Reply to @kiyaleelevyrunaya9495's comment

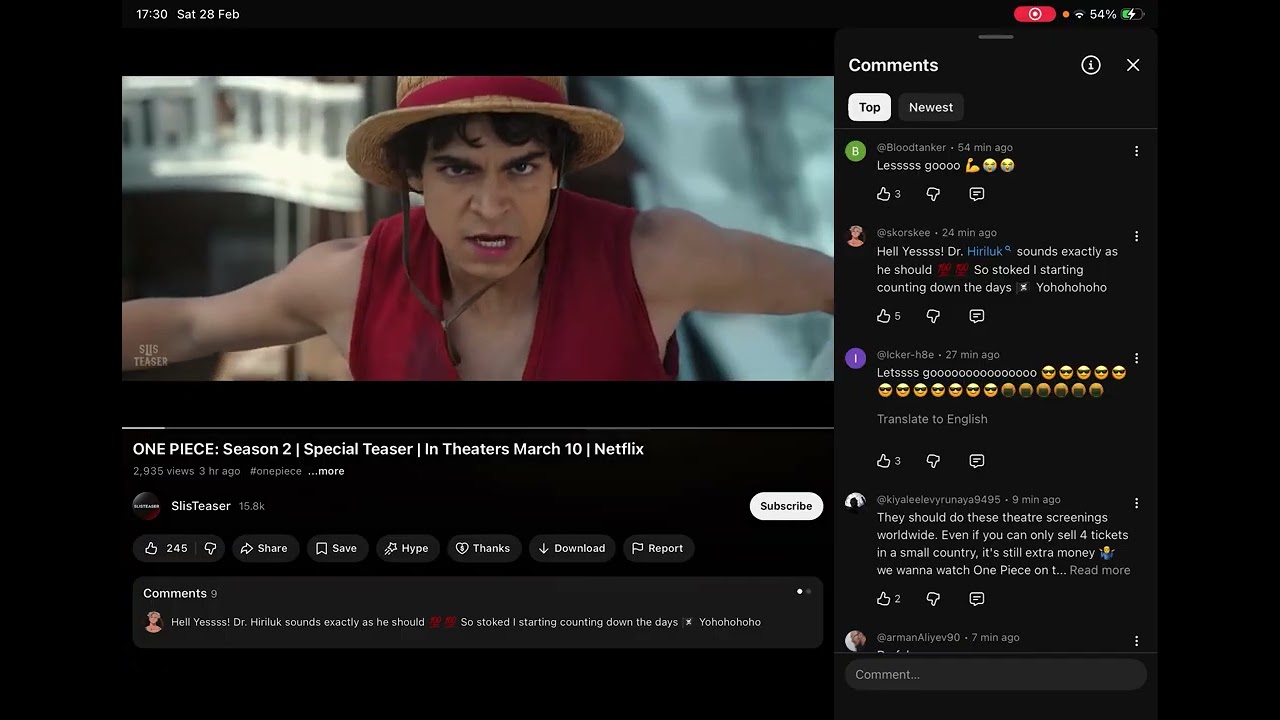click(977, 599)
